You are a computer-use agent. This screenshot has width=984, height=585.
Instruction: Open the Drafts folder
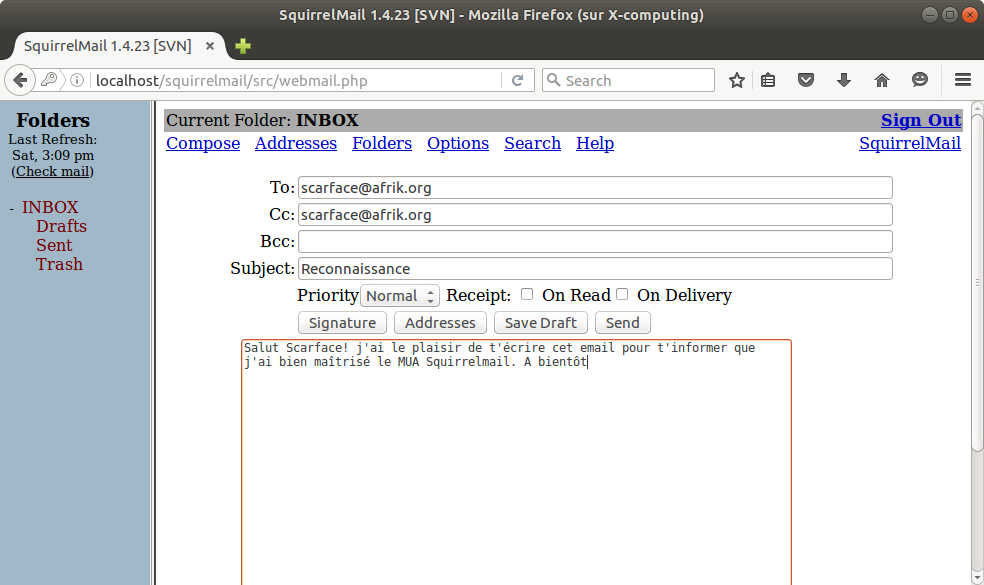[61, 226]
